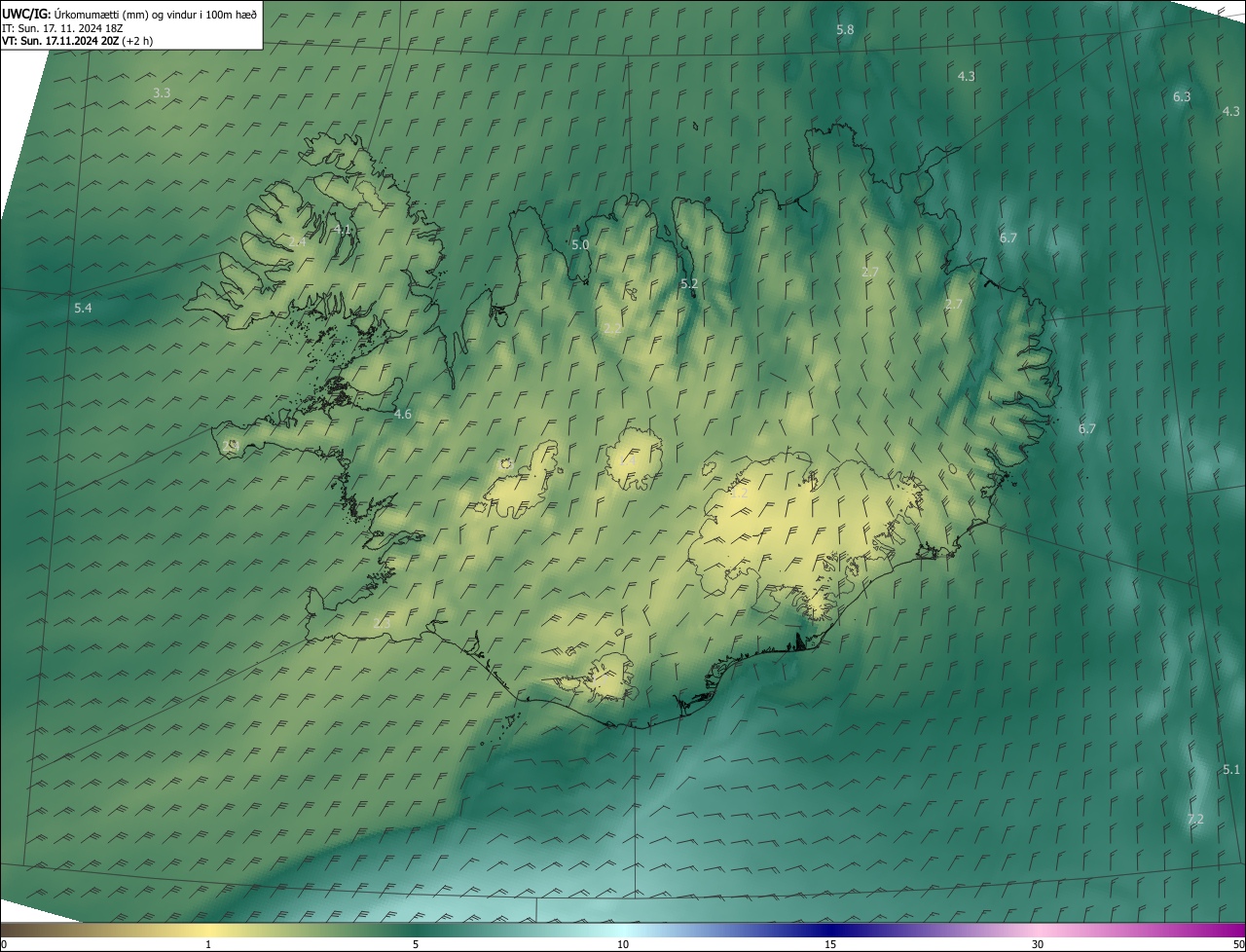The image size is (1246, 952).
Task: Click the 4.1 value in the Westfjords
Action: (342, 230)
